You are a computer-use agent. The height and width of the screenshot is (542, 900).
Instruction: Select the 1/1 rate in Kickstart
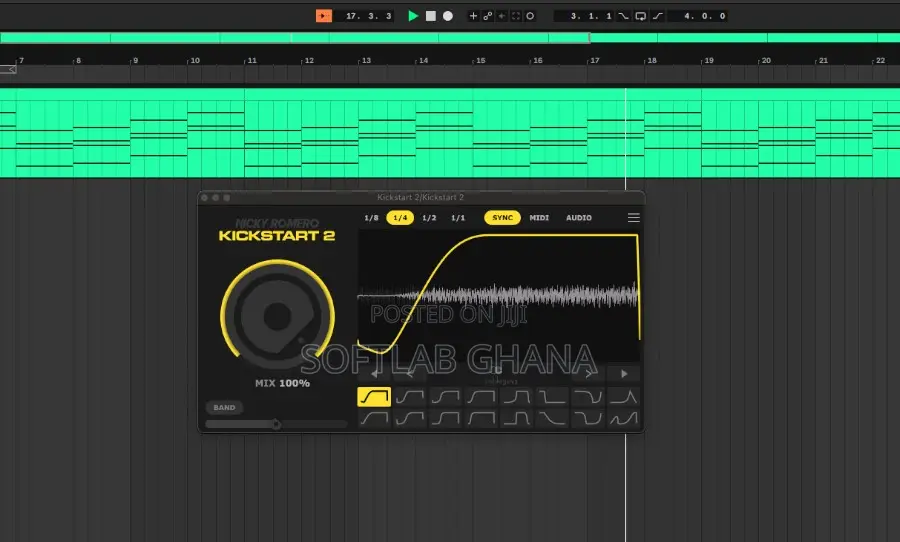(x=458, y=218)
